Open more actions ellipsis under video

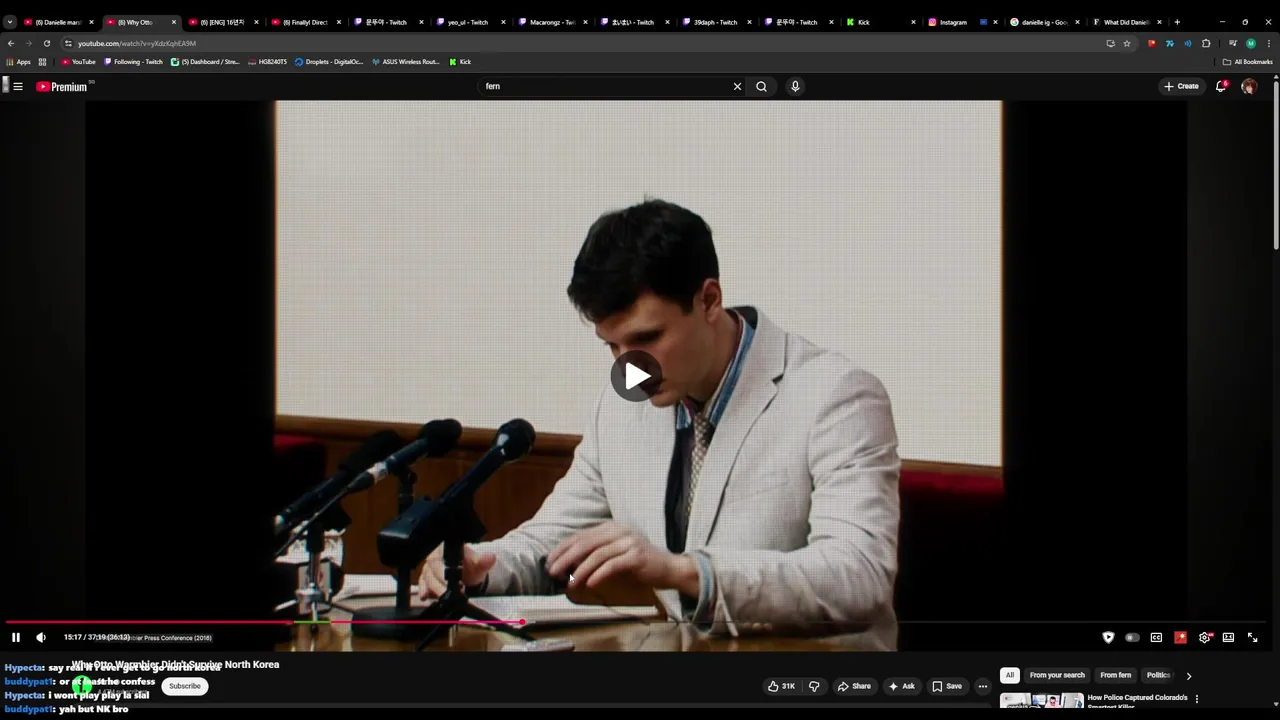tap(982, 686)
